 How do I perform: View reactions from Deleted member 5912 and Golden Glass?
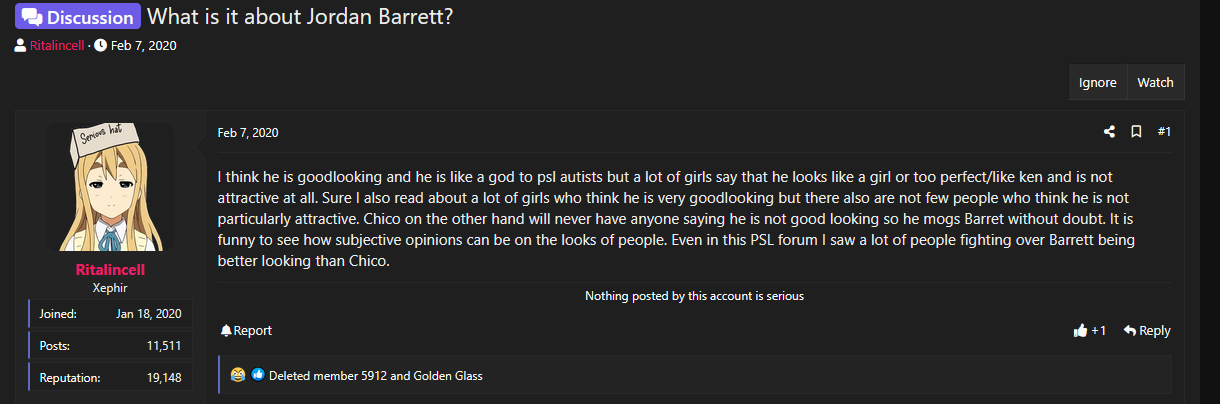tap(375, 376)
